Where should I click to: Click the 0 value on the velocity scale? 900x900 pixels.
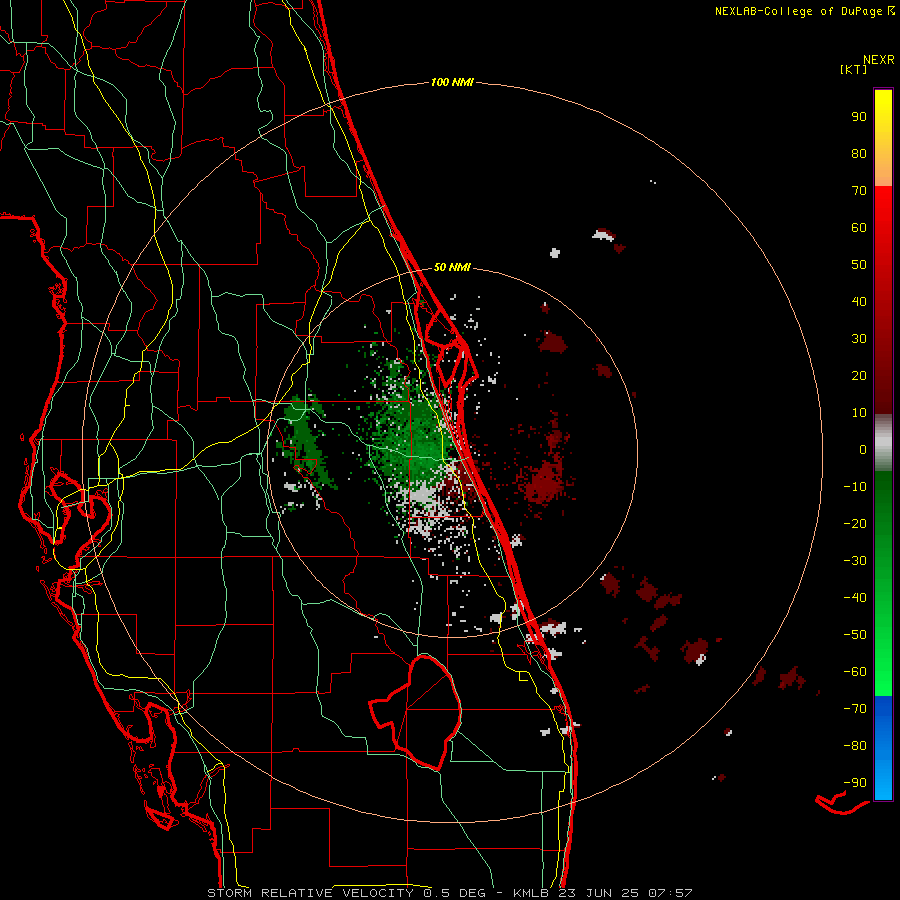tap(863, 449)
